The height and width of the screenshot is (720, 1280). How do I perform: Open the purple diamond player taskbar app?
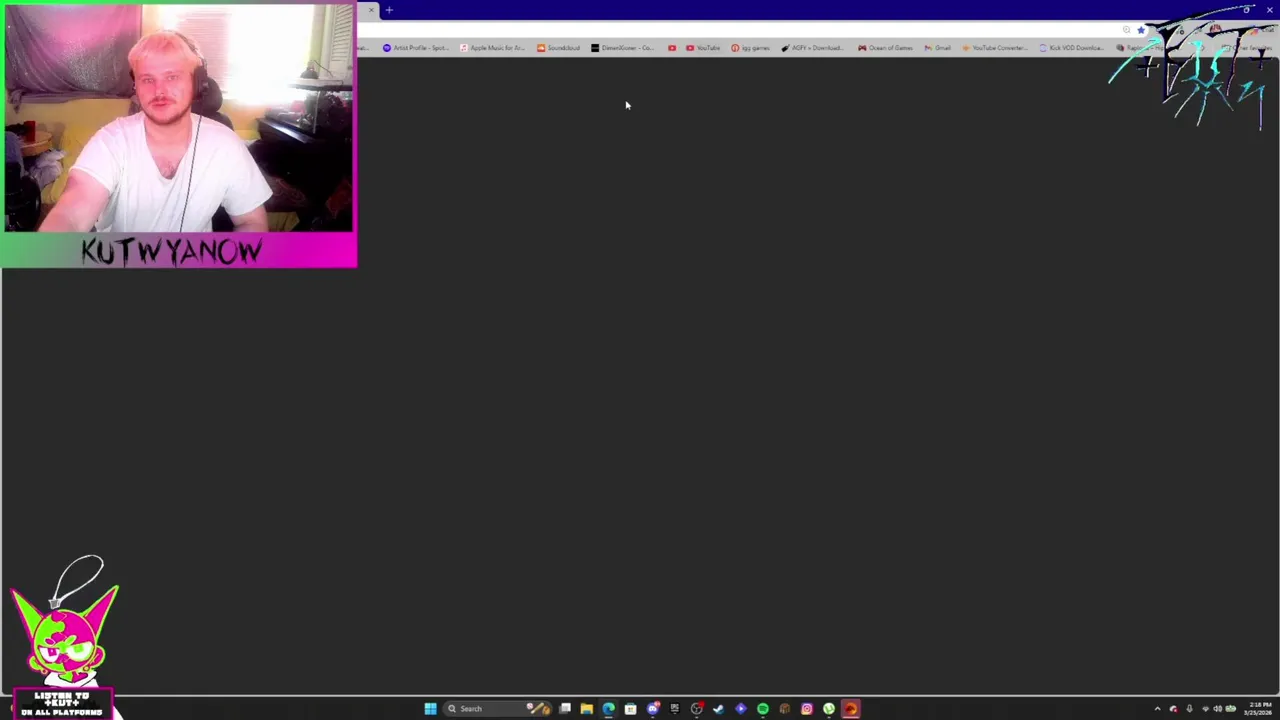[741, 709]
